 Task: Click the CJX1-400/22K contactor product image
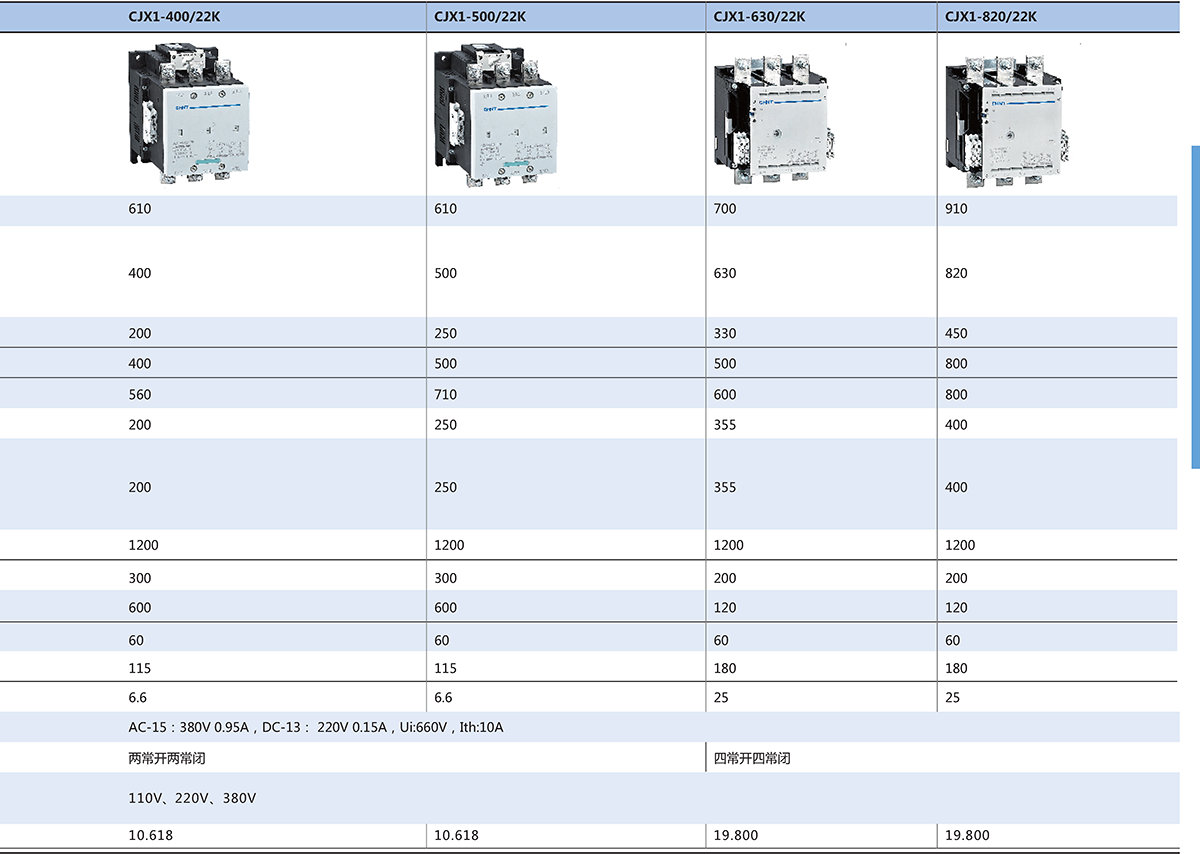189,112
